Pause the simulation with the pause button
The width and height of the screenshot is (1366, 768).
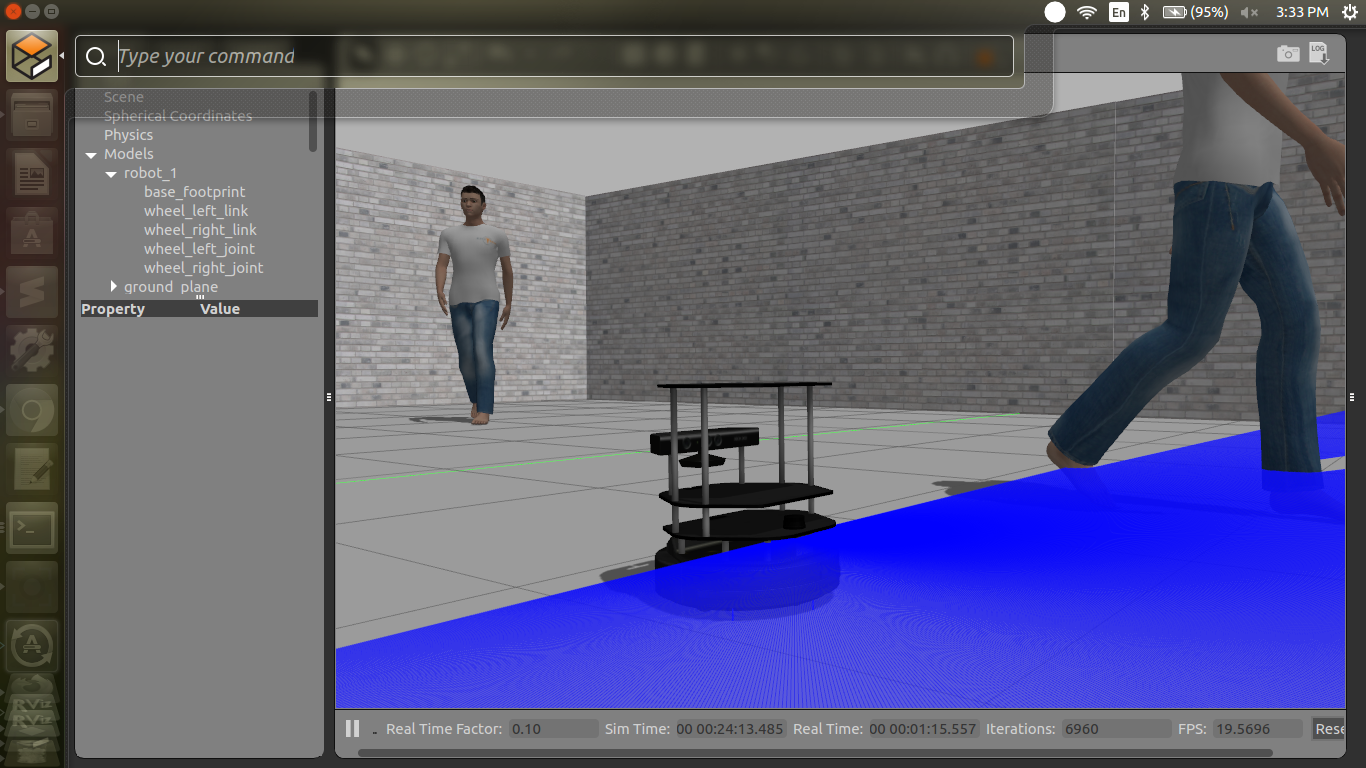(352, 729)
